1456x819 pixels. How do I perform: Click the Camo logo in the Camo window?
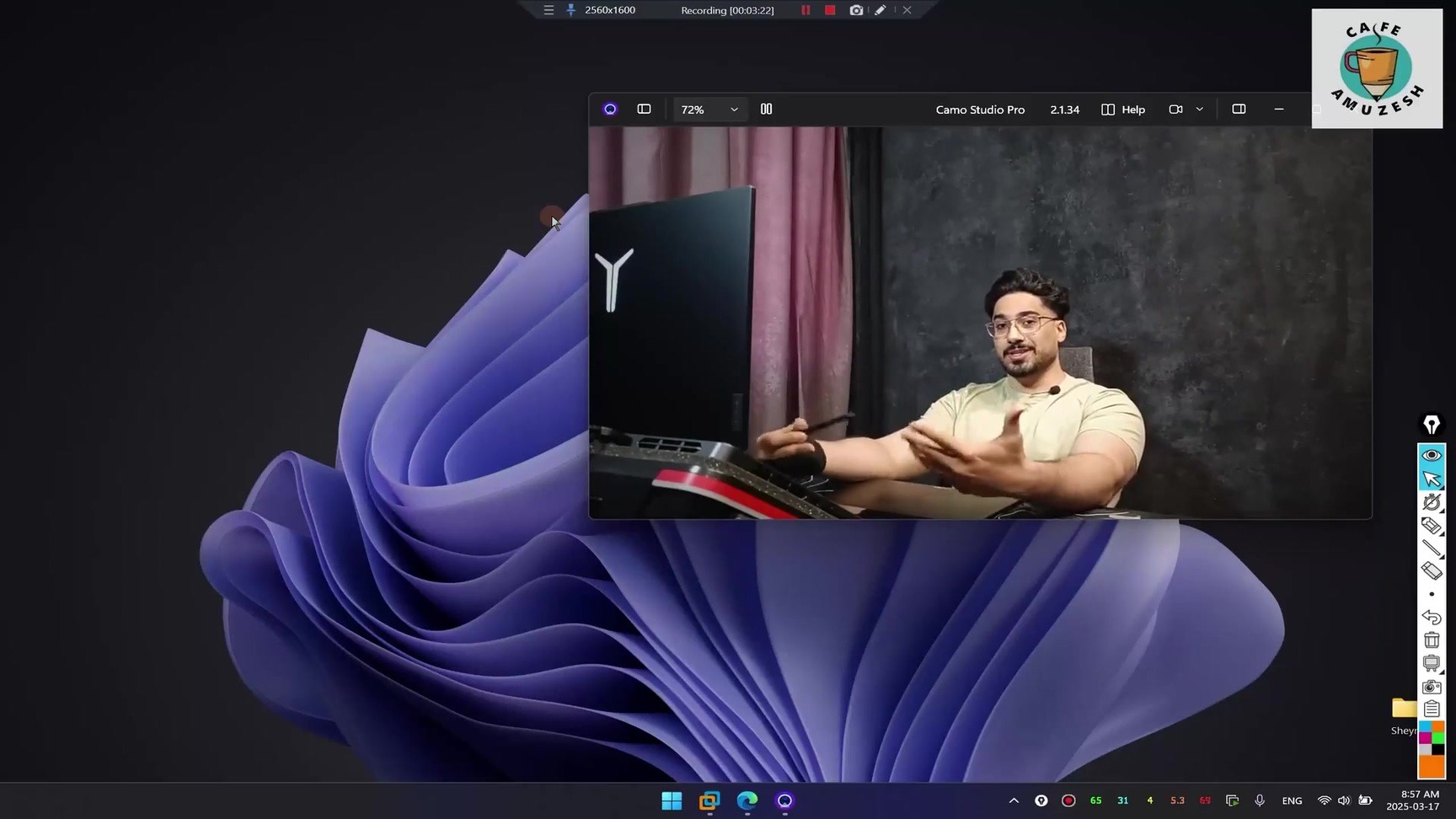[x=610, y=110]
